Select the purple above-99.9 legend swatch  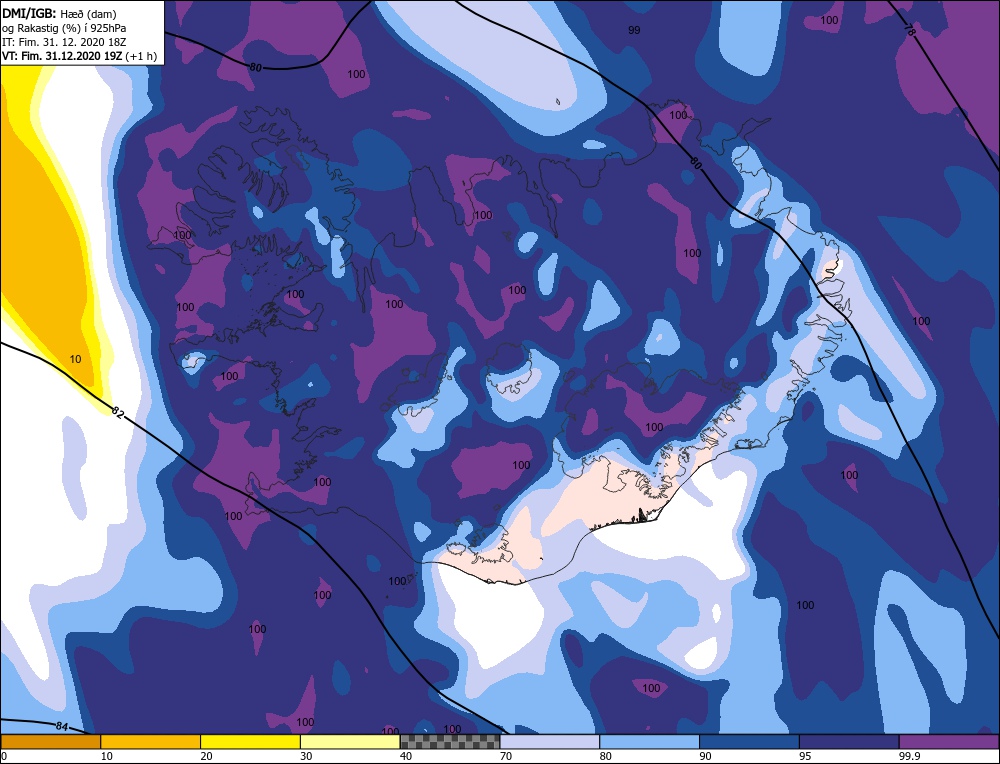coord(949,741)
